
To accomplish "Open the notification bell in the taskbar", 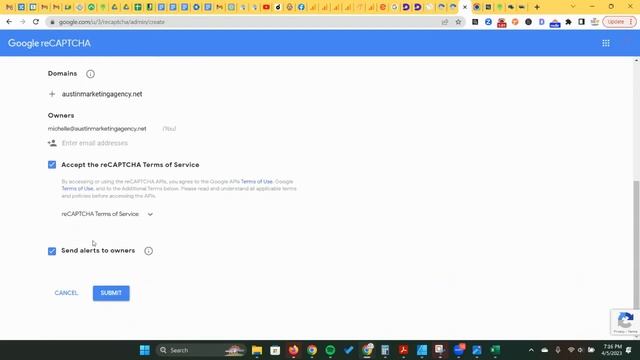I will click(629, 350).
